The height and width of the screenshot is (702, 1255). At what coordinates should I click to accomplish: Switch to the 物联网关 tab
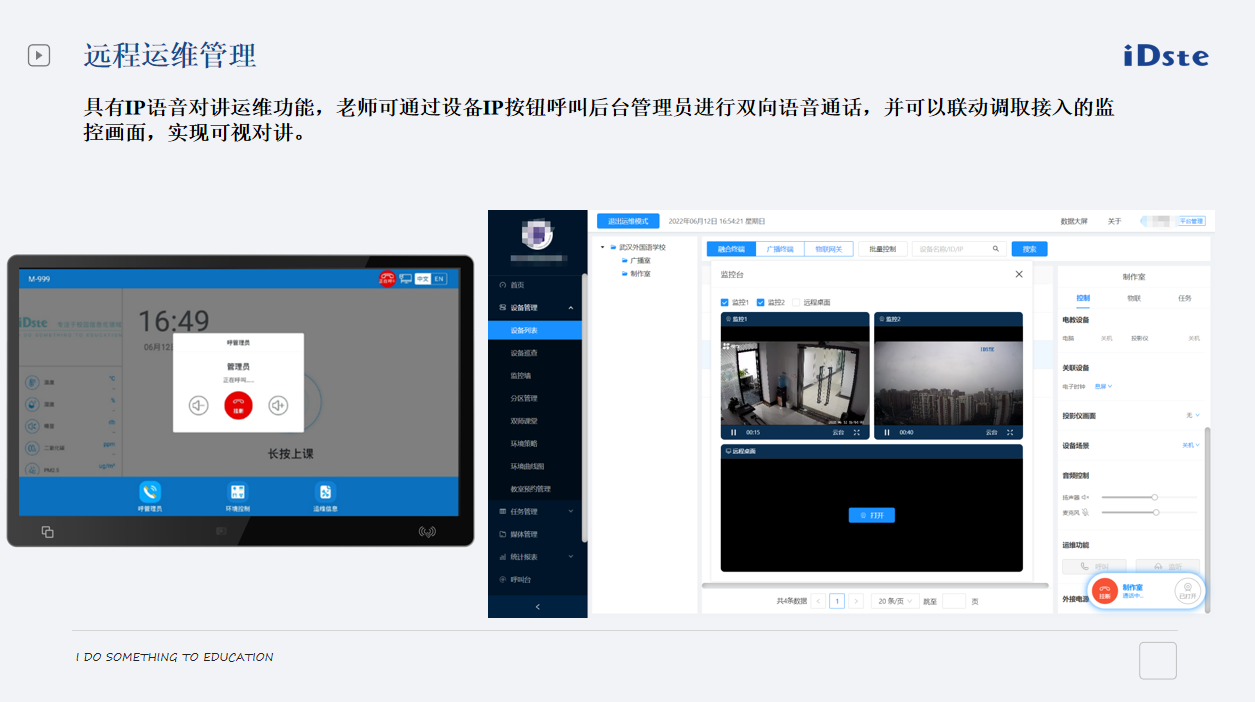(x=829, y=249)
